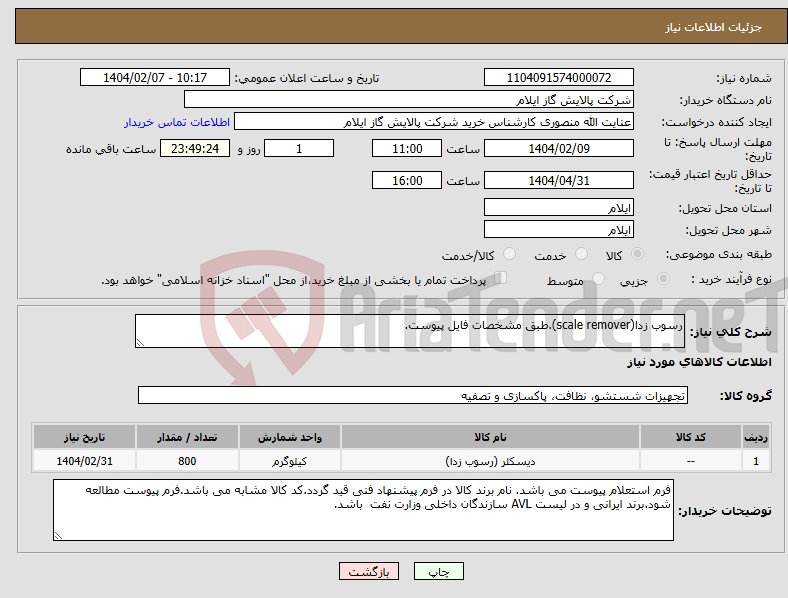This screenshot has width=788, height=598.
Task: Click the ردیف column header
Action: pos(756,437)
